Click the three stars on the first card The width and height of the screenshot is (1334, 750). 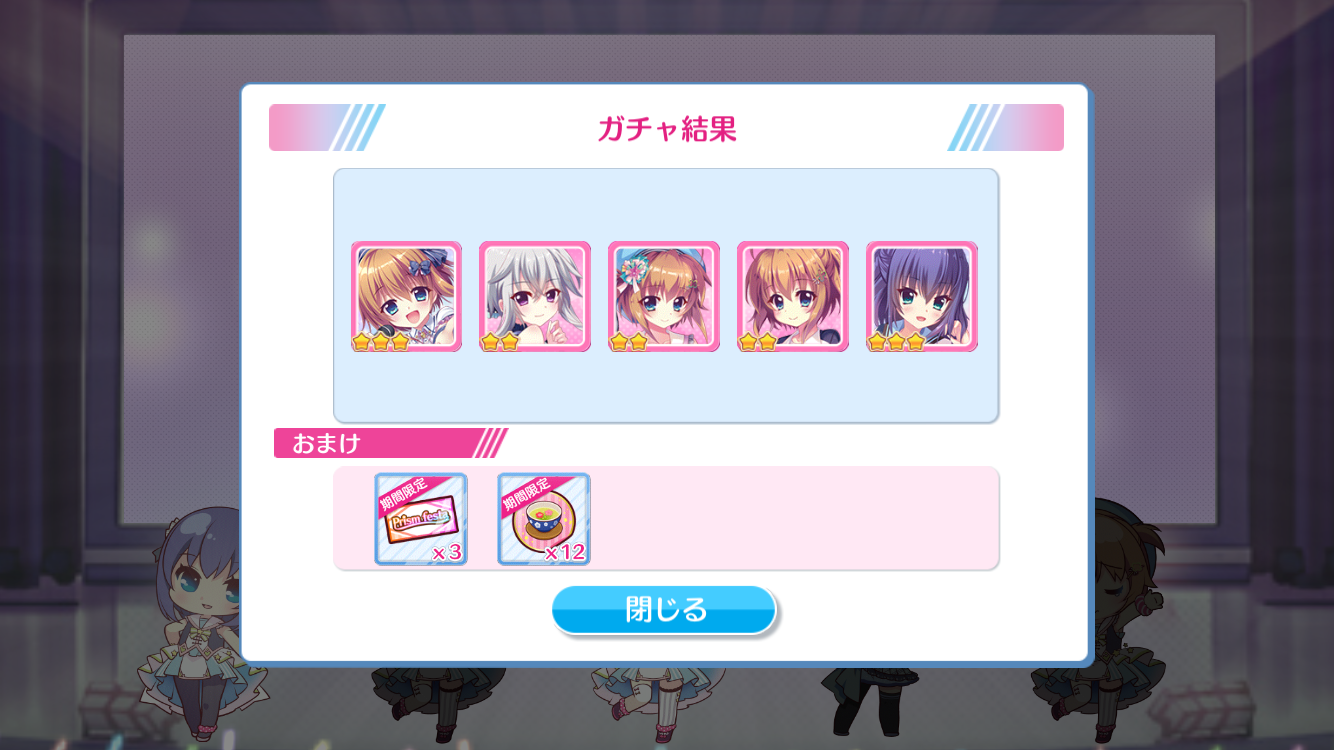click(381, 342)
